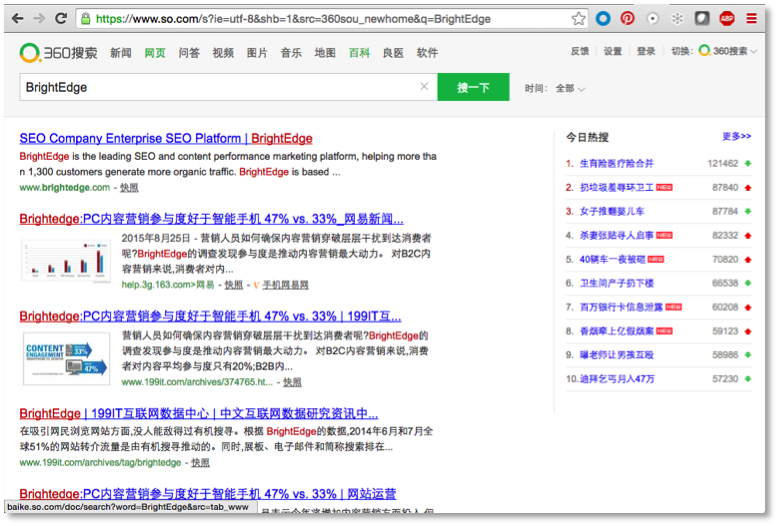Click the snowflake extension icon
Image resolution: width=779 pixels, height=526 pixels.
pos(677,19)
